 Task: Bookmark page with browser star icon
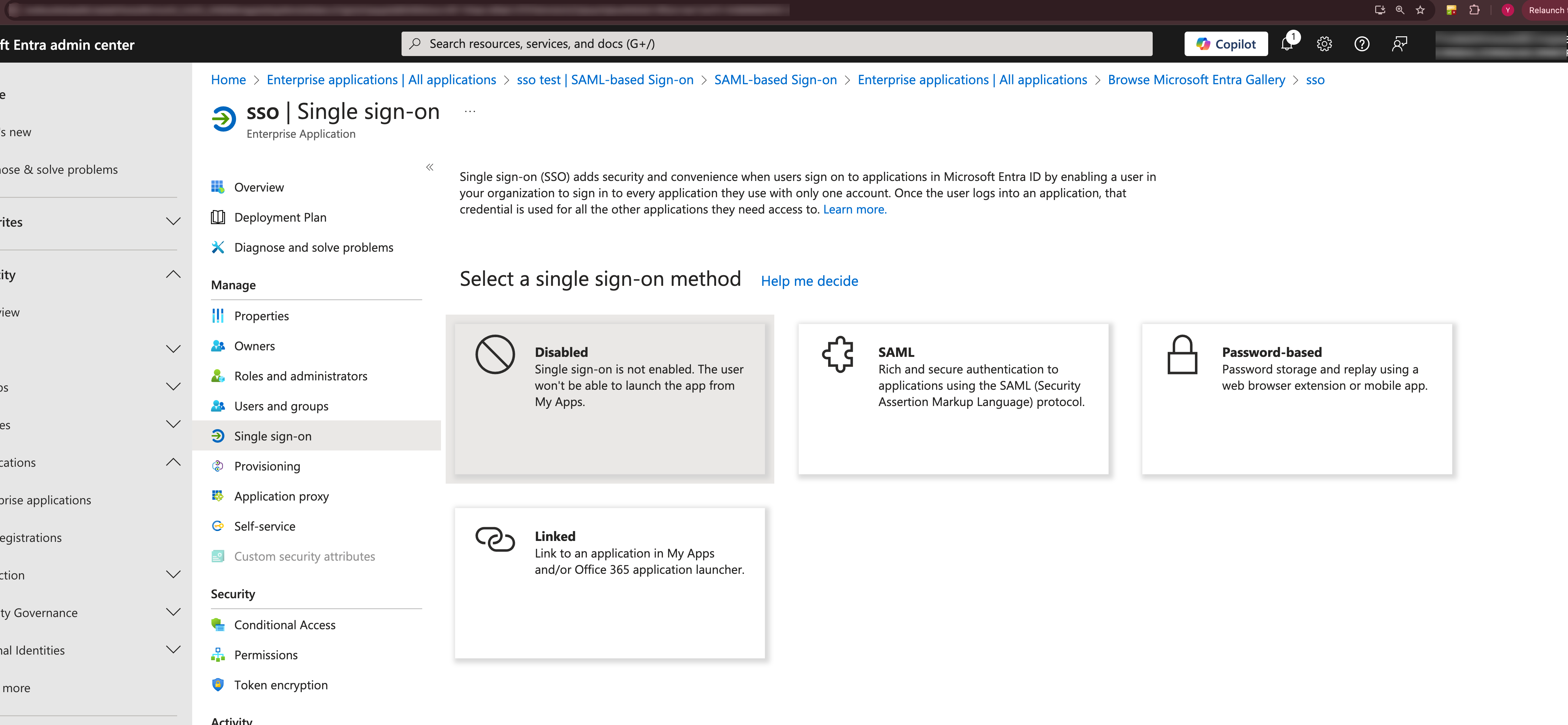1420,10
